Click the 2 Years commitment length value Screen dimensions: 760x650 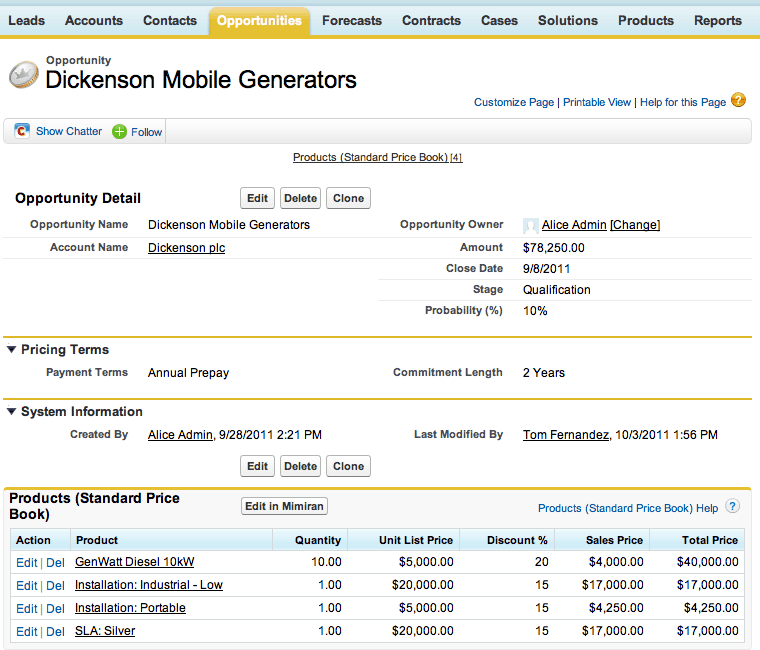pos(543,373)
